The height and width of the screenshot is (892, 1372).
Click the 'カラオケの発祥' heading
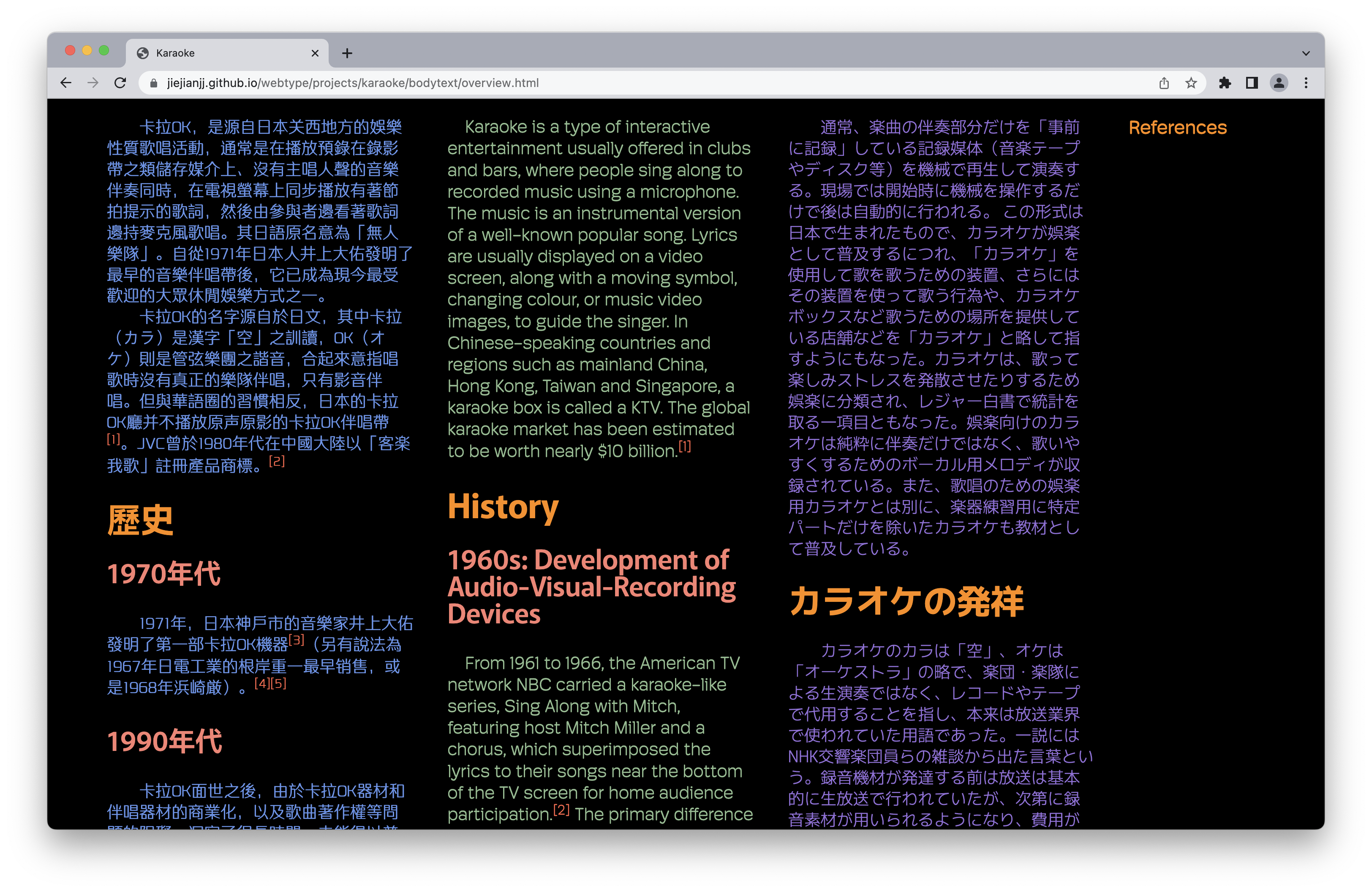click(906, 601)
